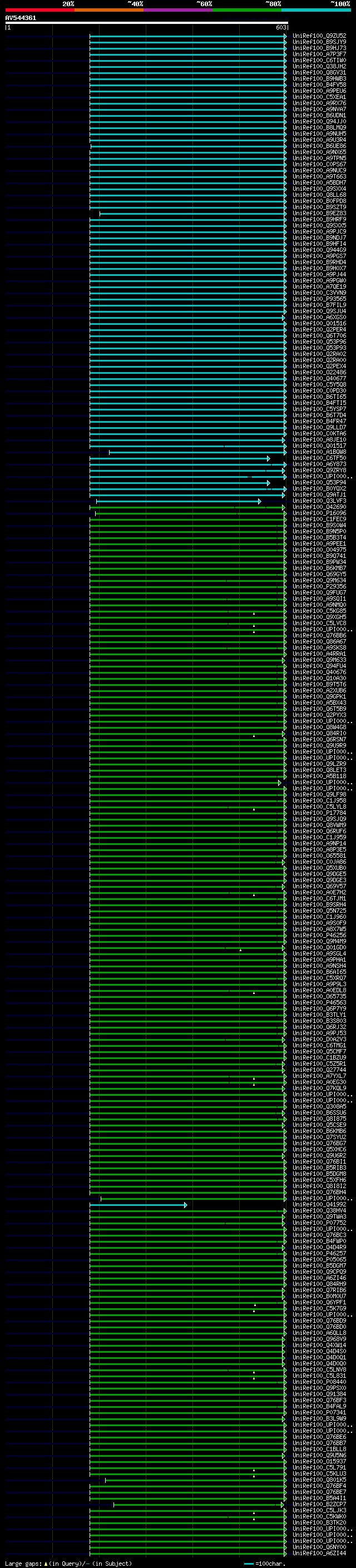This screenshot has height=1568, width=356.
Task: Select hit label UniRef100_A6QLL8
Action: [319, 1332]
